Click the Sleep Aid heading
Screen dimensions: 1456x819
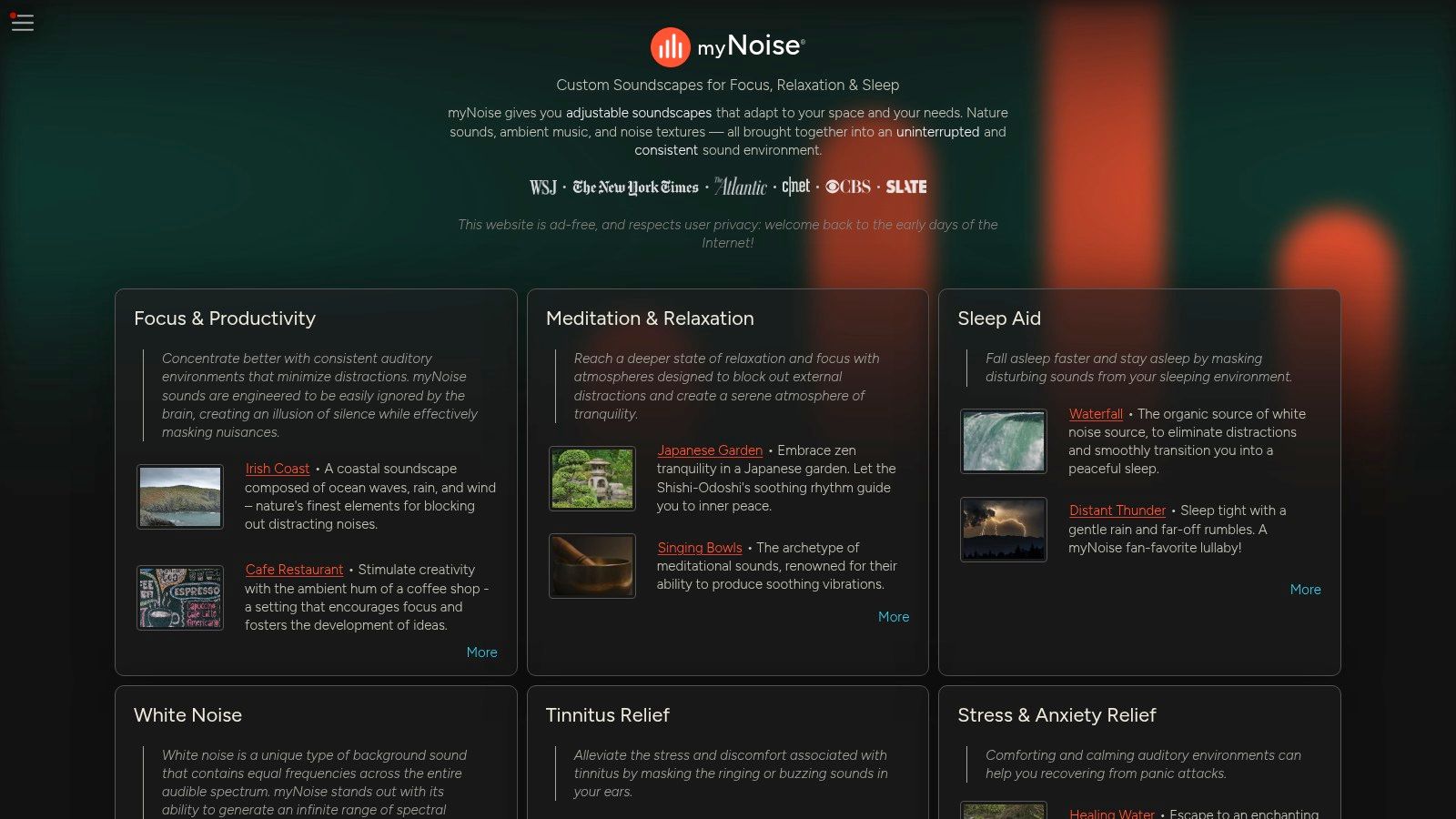point(999,318)
